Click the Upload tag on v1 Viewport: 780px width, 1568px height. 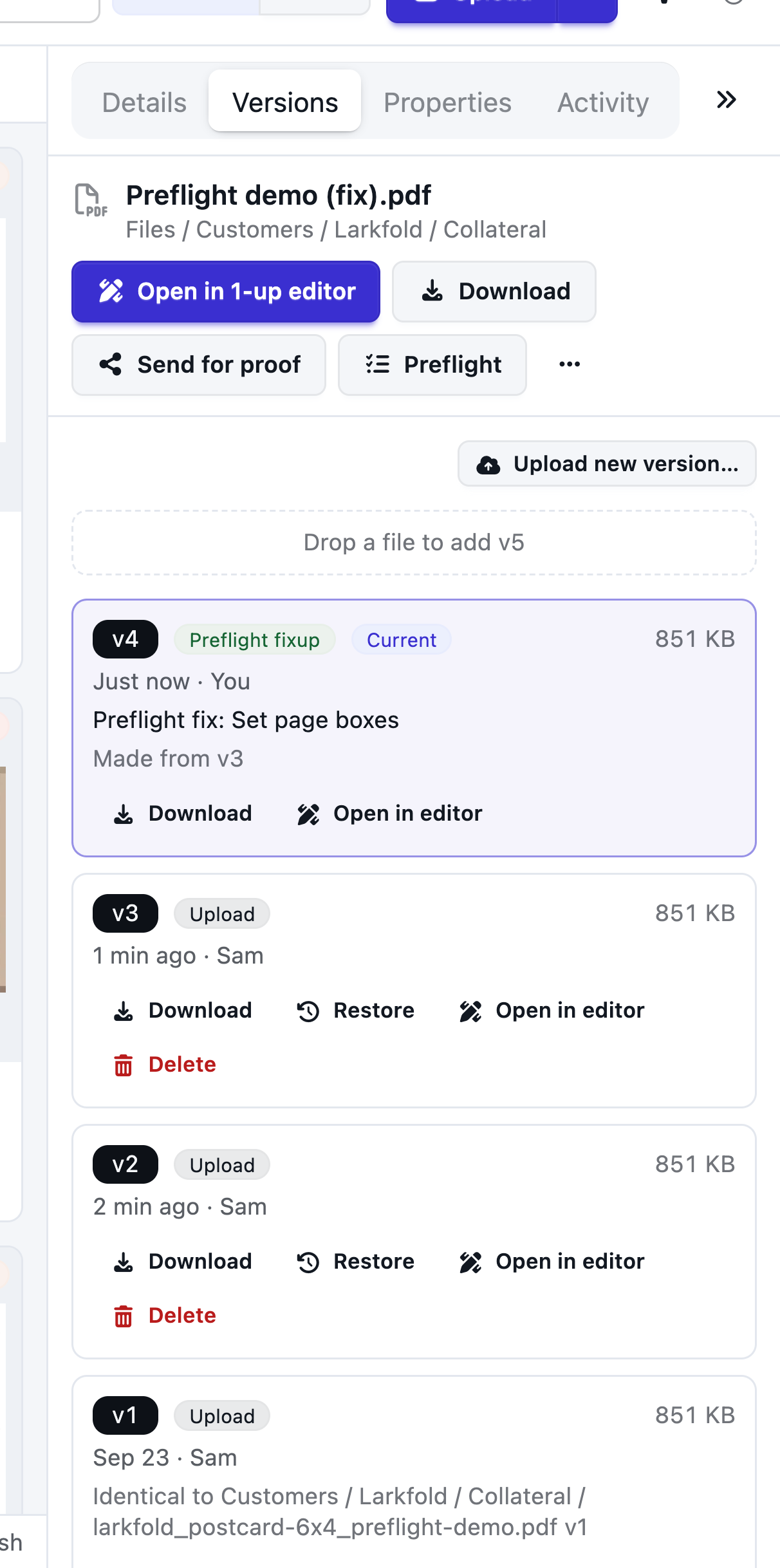pyautogui.click(x=222, y=1416)
